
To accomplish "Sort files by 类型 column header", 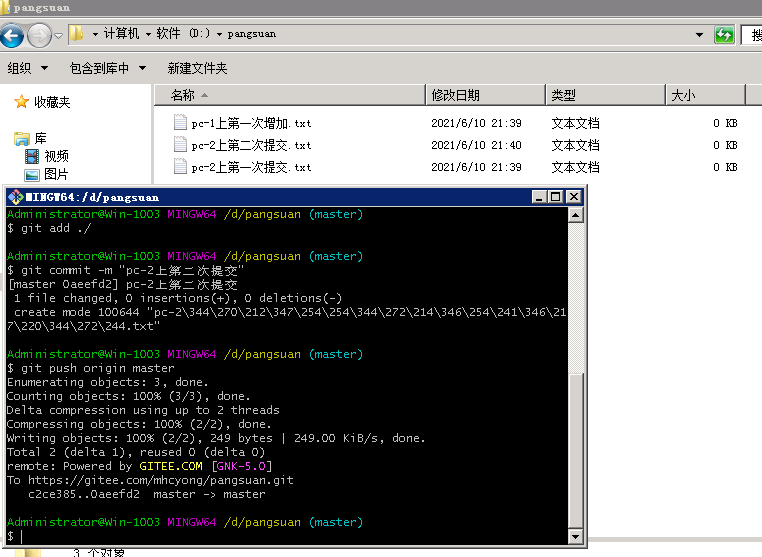I will [x=563, y=95].
